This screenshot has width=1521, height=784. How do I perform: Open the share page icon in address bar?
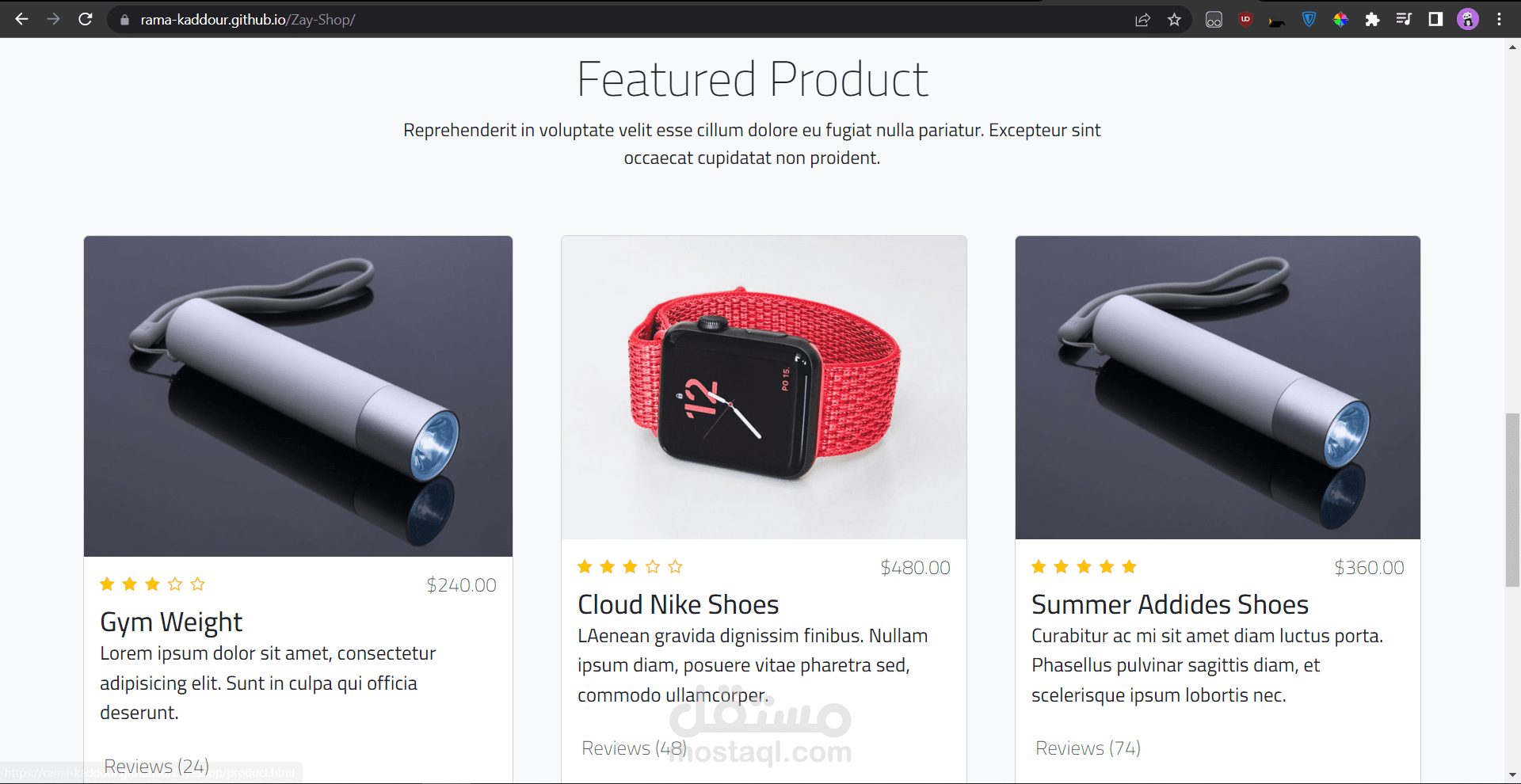coord(1142,20)
